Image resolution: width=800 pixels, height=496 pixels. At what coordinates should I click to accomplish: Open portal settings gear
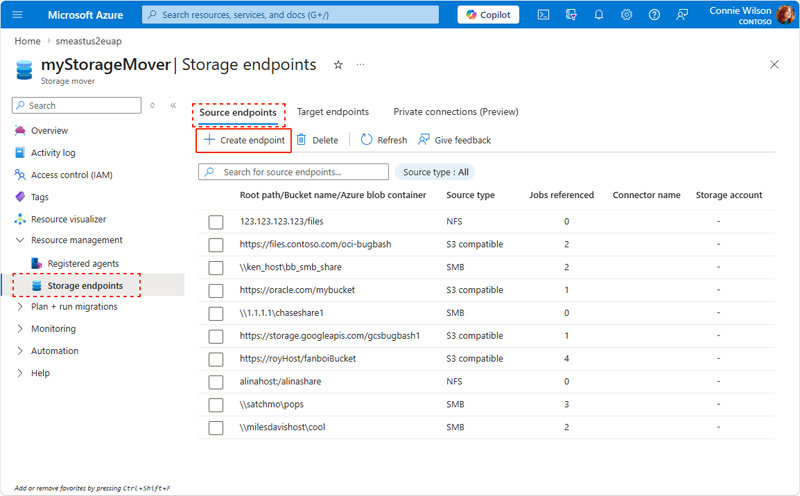pos(627,15)
